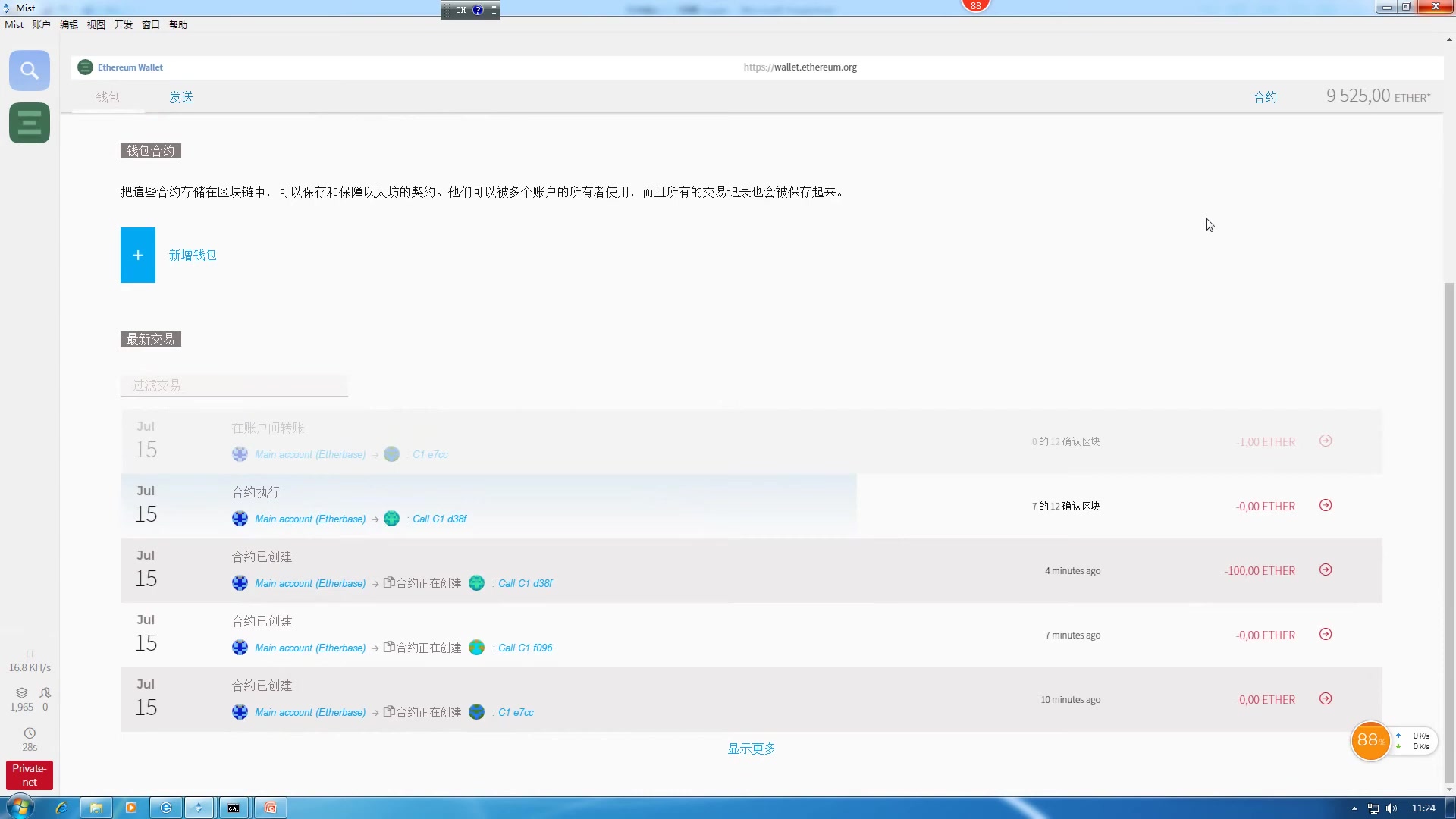The image size is (1456, 819).
Task: Open the 窗口 menu
Action: click(x=151, y=25)
